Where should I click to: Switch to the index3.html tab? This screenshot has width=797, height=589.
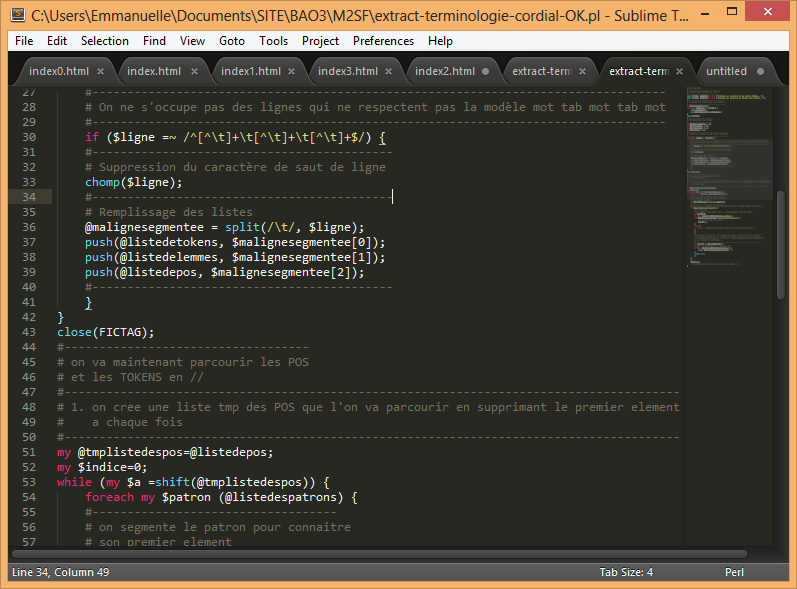tap(348, 72)
